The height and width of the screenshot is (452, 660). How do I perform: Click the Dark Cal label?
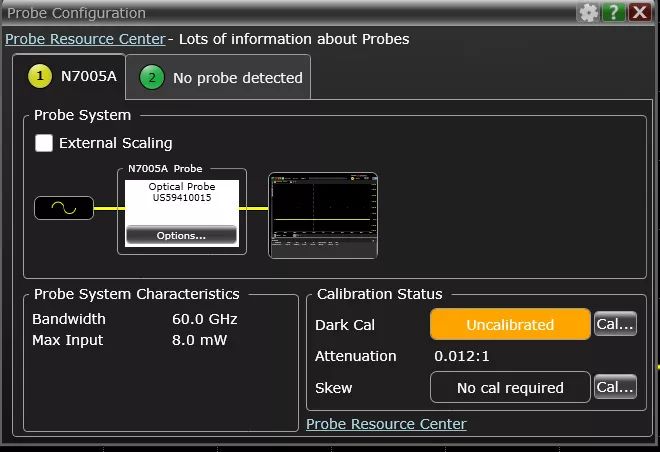(x=345, y=325)
